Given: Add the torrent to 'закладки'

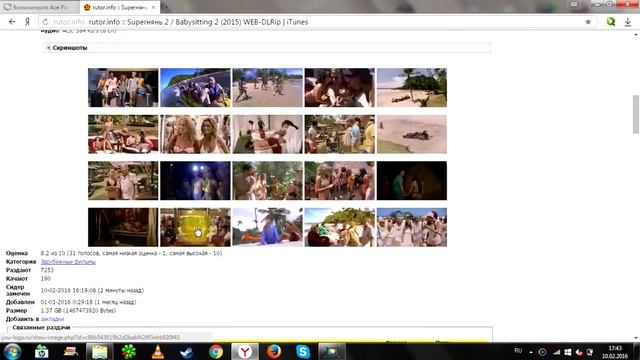Looking at the screenshot, I should pyautogui.click(x=52, y=319).
